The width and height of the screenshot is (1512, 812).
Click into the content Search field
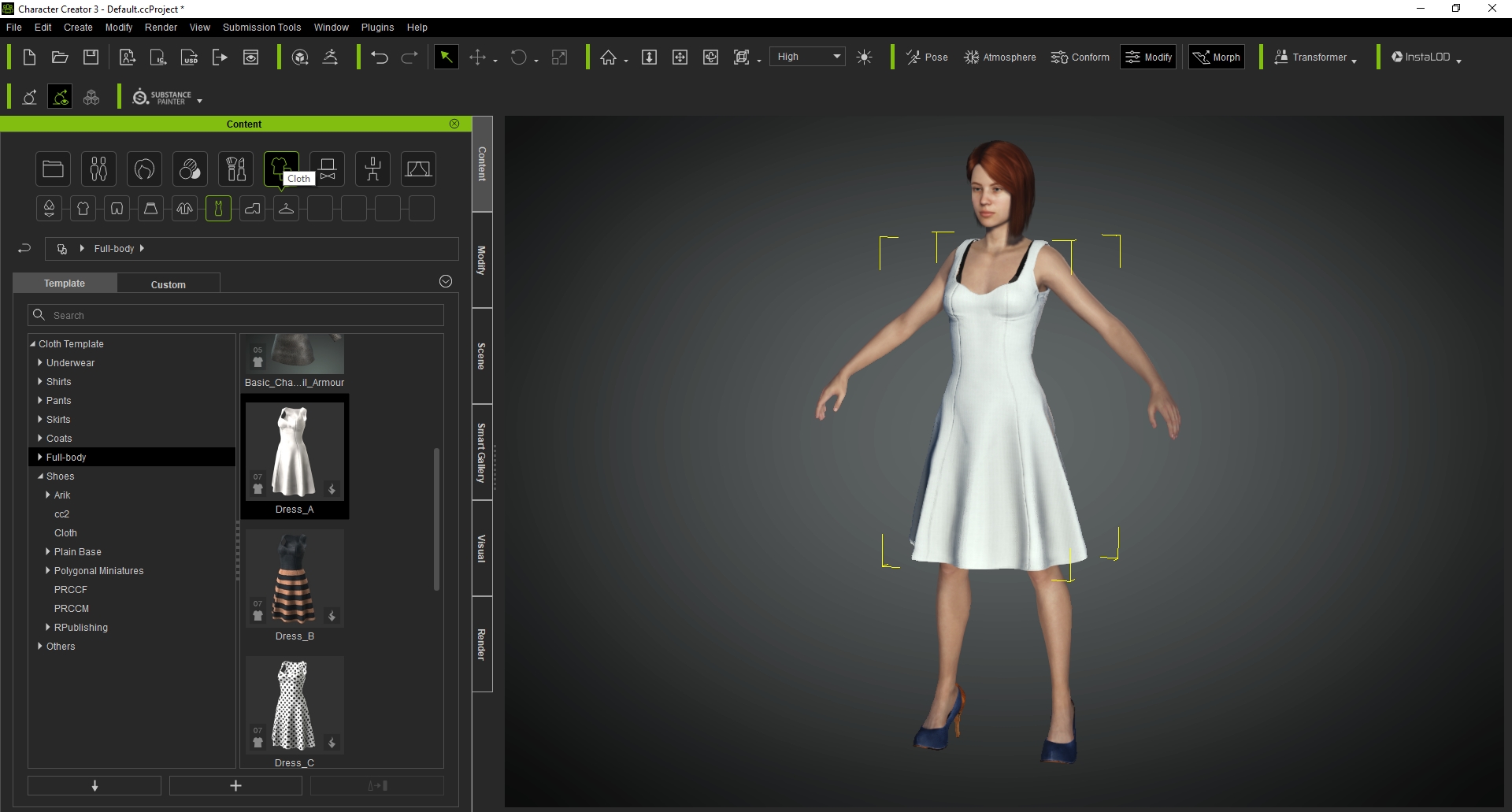tap(235, 315)
